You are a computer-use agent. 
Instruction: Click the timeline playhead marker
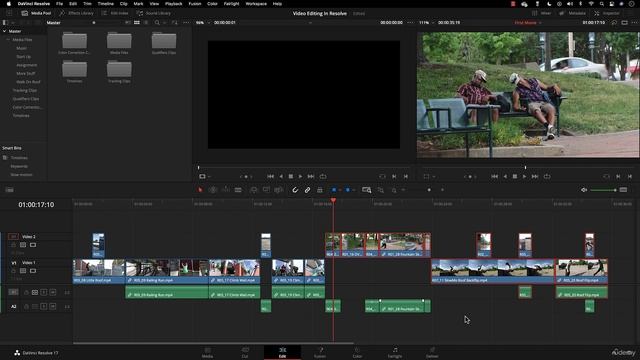pos(333,200)
